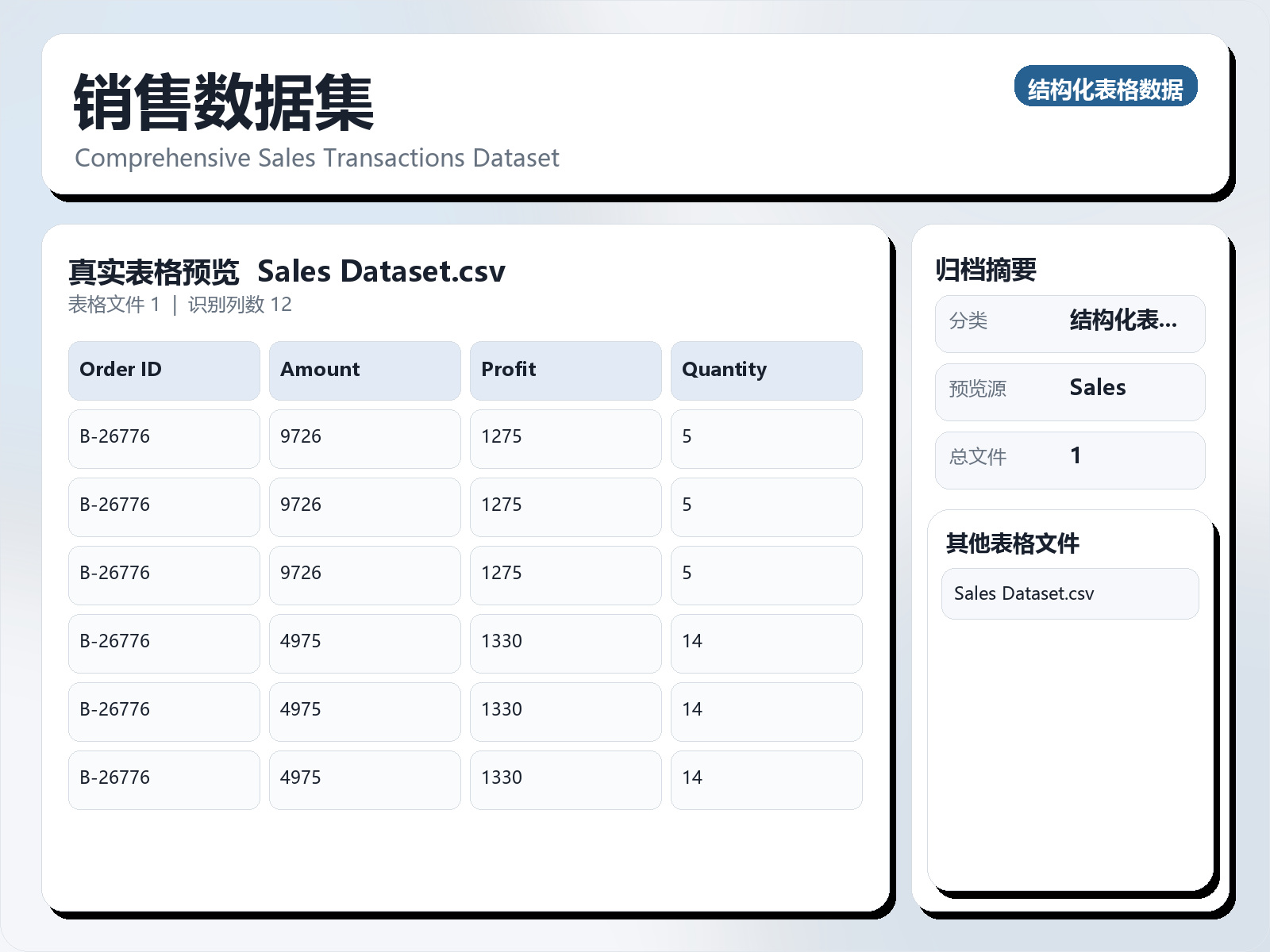Click Quantity 5 in the third row
Image resolution: width=1270 pixels, height=952 pixels.
pyautogui.click(x=766, y=574)
